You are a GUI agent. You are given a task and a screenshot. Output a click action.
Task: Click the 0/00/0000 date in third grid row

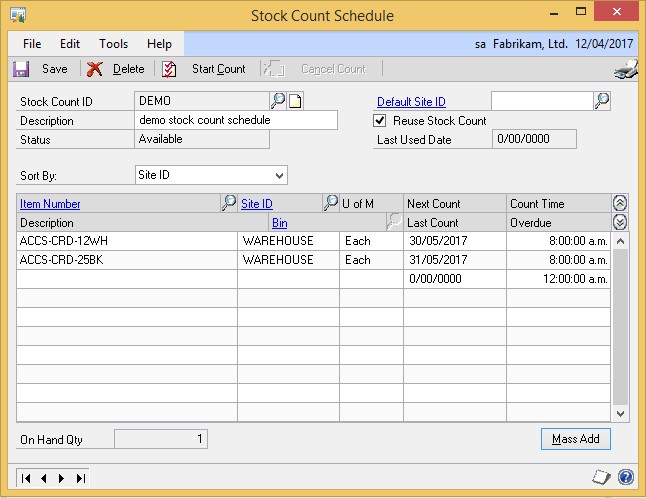tap(455, 279)
